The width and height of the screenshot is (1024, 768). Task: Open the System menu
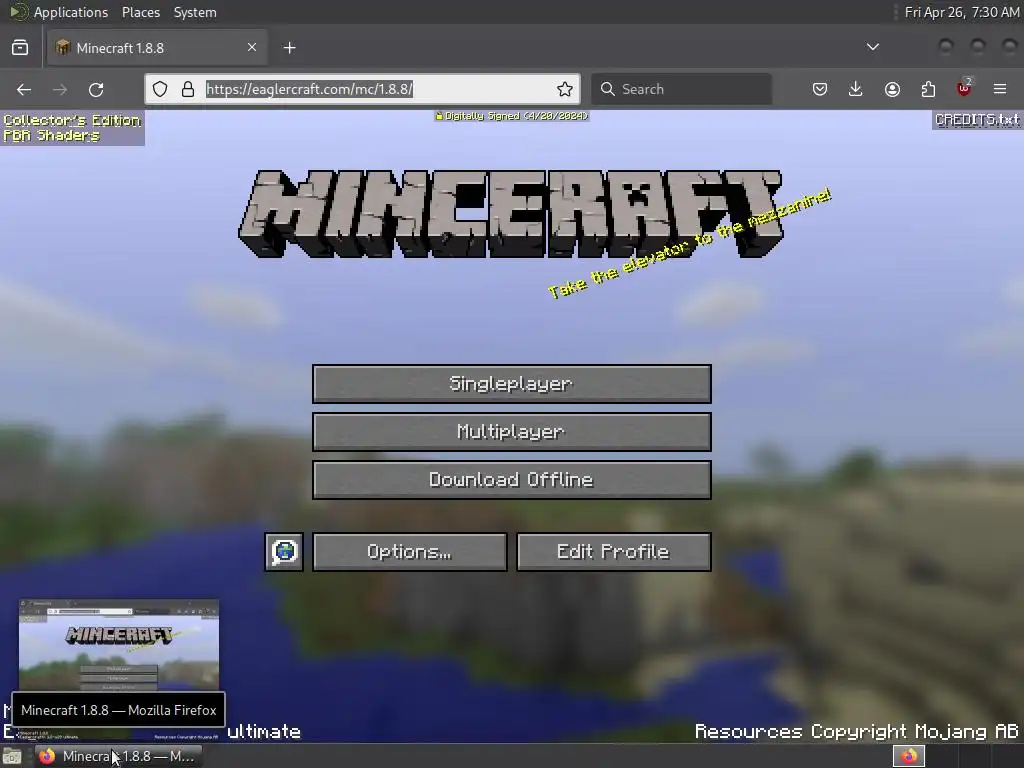(x=195, y=12)
